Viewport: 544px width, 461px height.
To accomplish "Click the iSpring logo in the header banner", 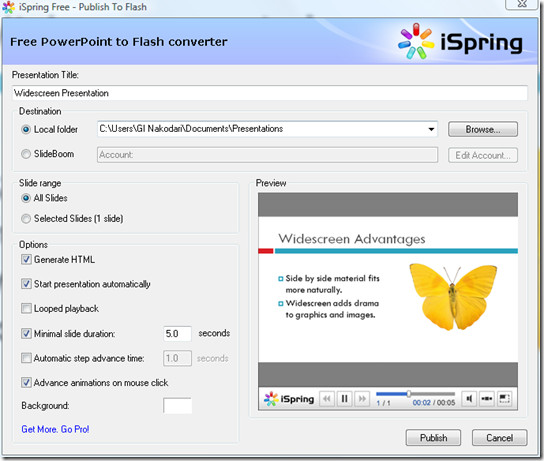I will [460, 42].
